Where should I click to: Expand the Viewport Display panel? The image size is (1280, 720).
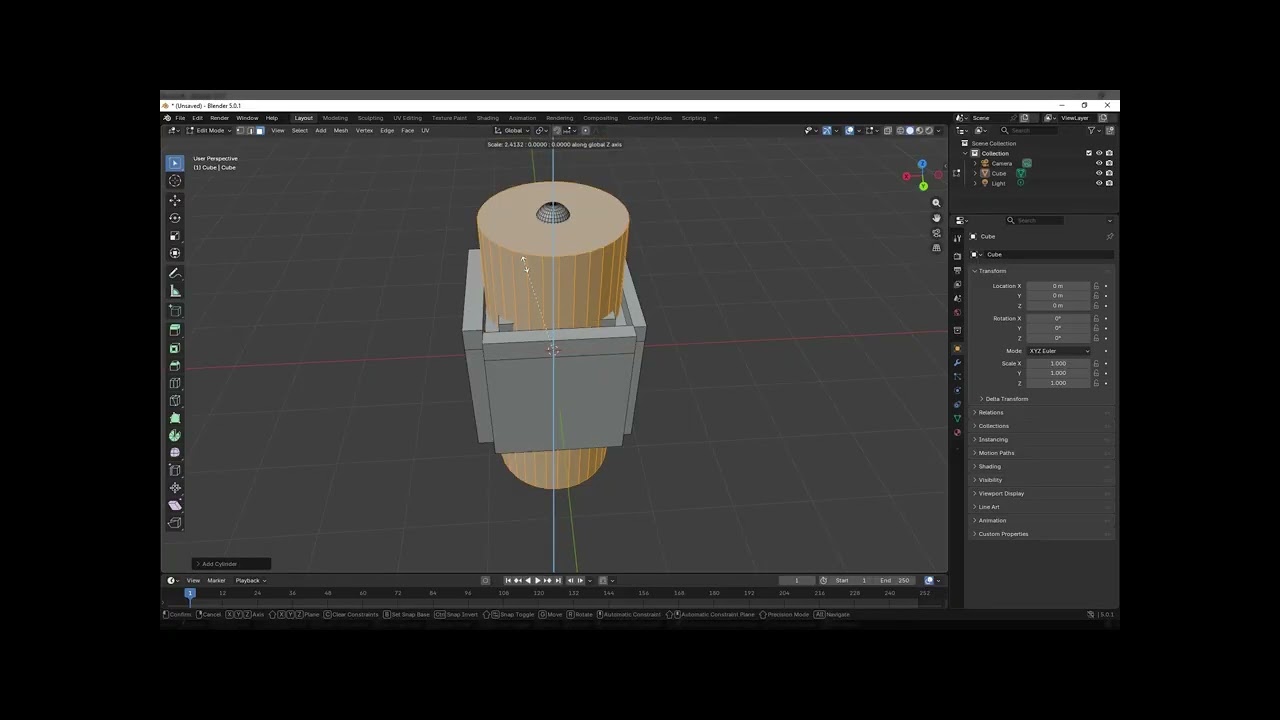coord(999,493)
